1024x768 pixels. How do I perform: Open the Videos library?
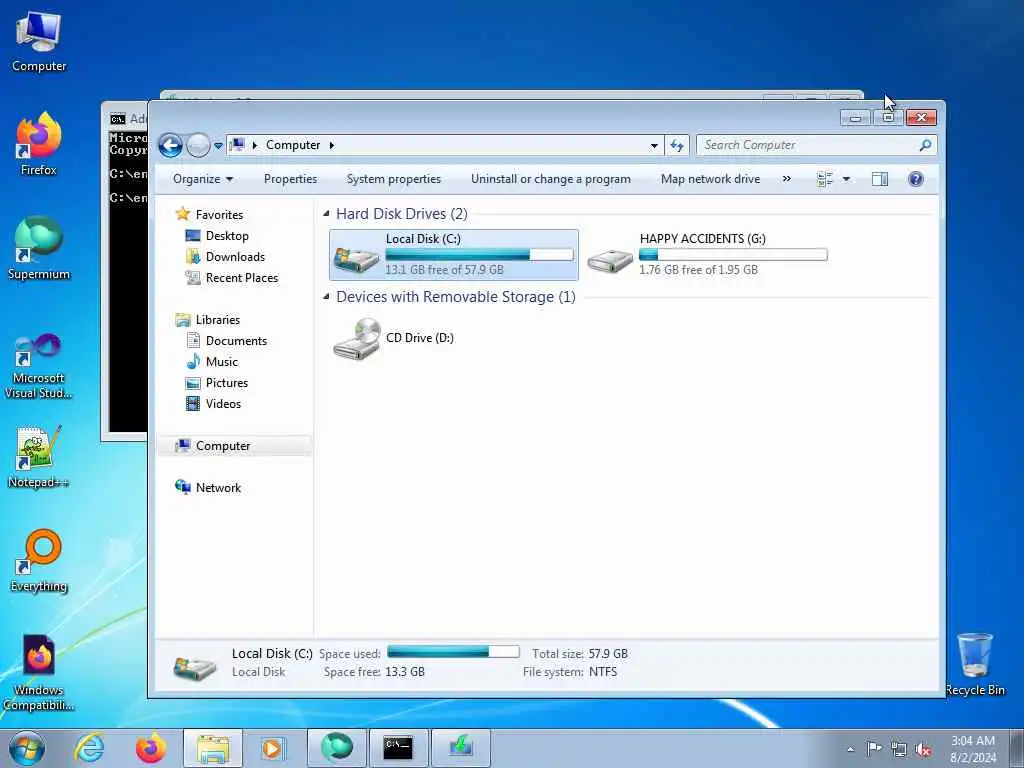(223, 404)
